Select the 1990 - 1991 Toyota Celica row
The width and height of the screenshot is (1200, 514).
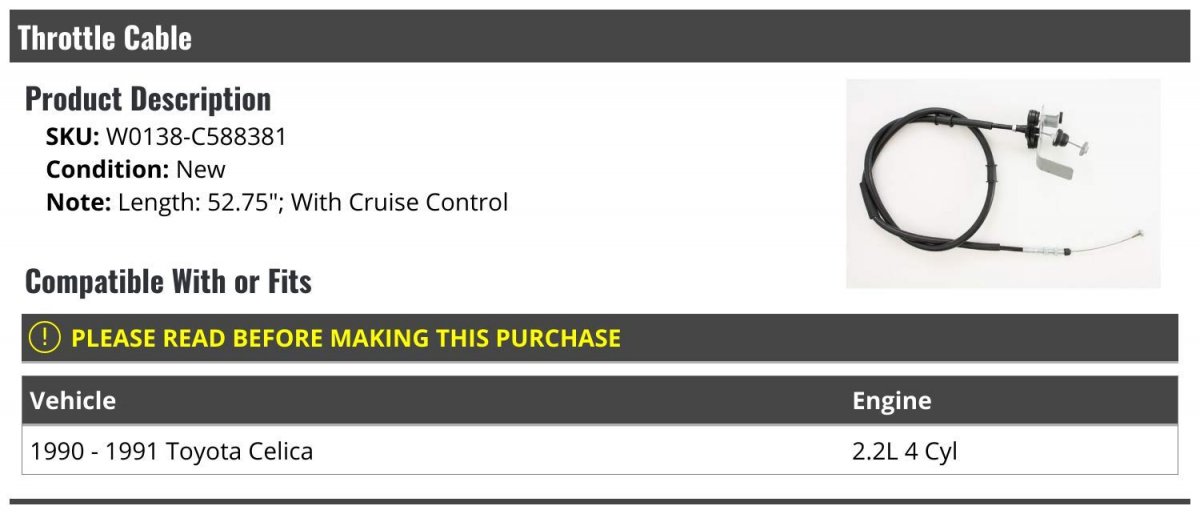click(x=600, y=451)
